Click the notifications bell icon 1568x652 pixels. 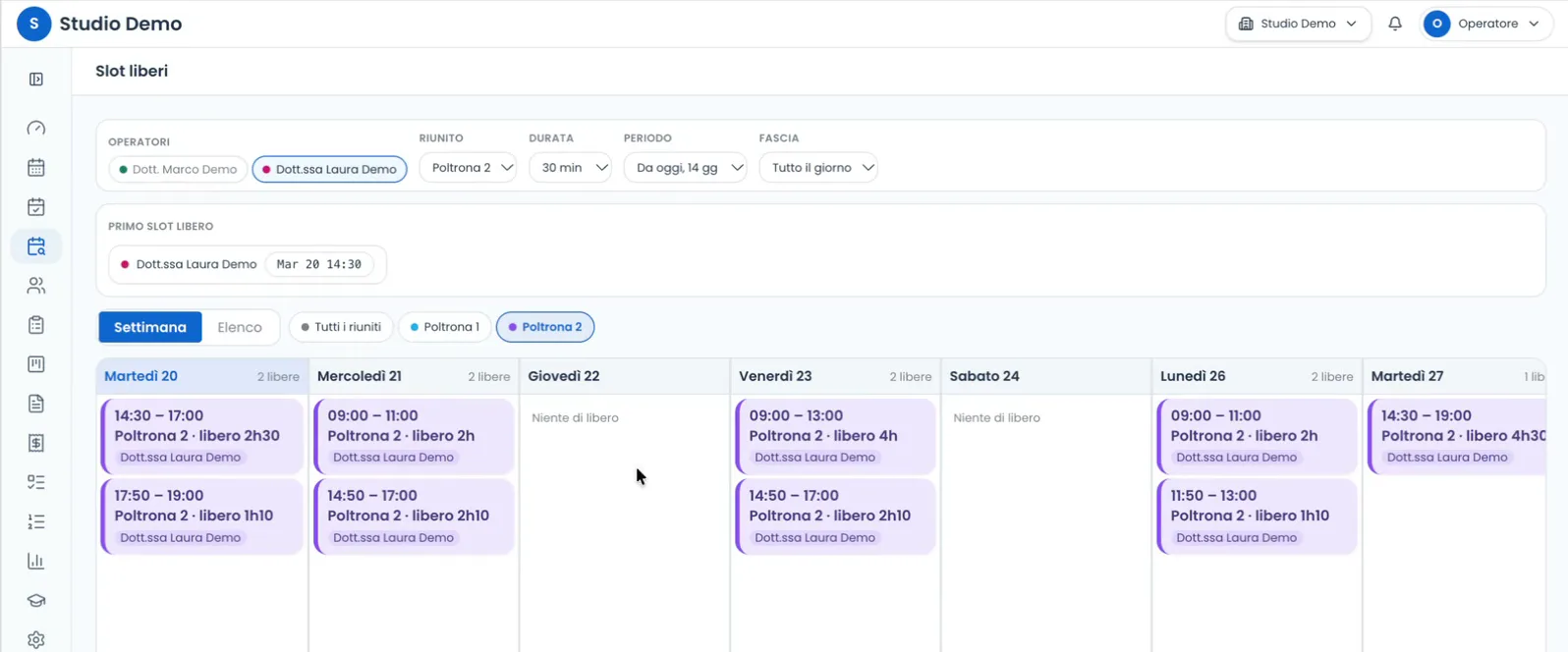[1395, 24]
